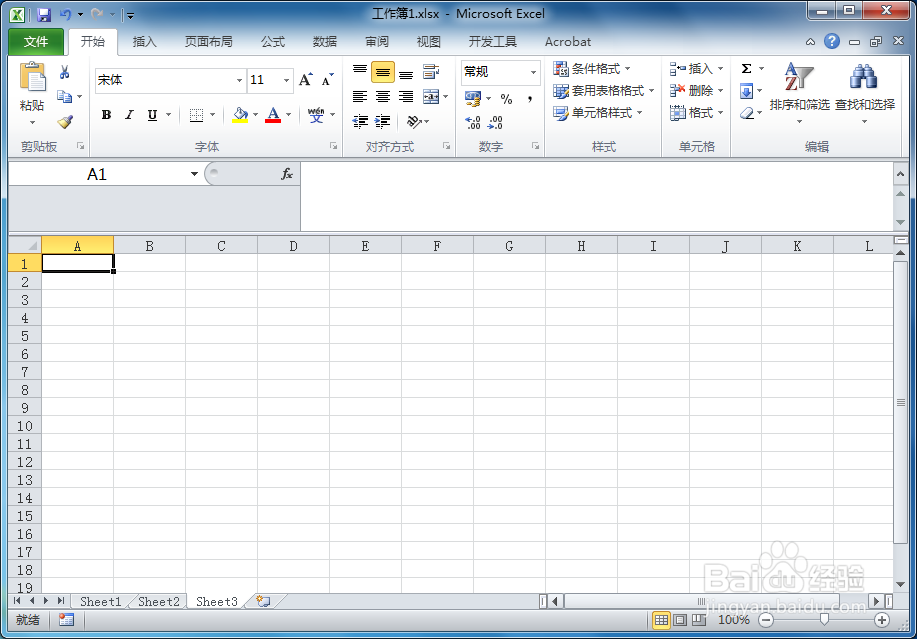Switch to the Insert (插入) ribbon tab
The height and width of the screenshot is (639, 917).
coord(144,42)
